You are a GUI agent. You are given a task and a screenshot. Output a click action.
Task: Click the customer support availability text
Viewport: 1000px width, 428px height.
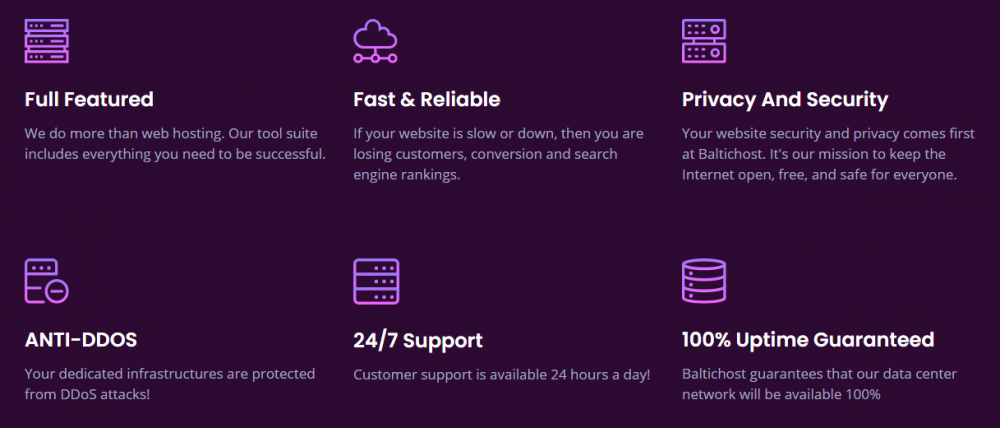[501, 374]
